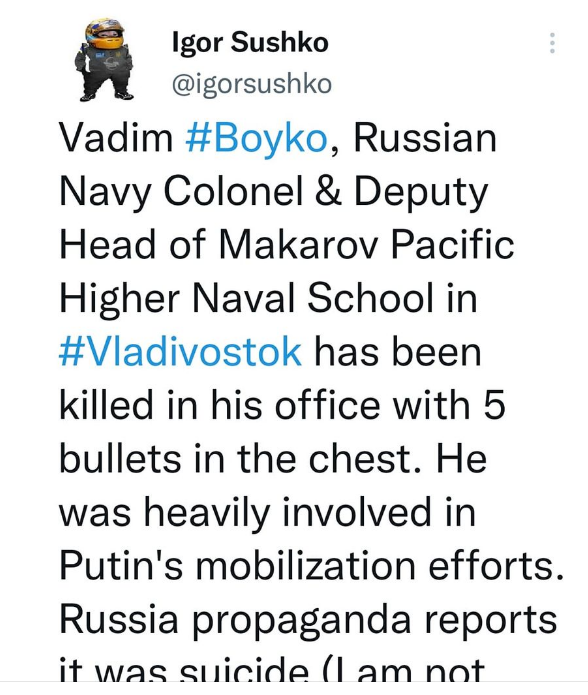The width and height of the screenshot is (588, 695).
Task: Click the line bullets in the chest
Action: tap(273, 458)
